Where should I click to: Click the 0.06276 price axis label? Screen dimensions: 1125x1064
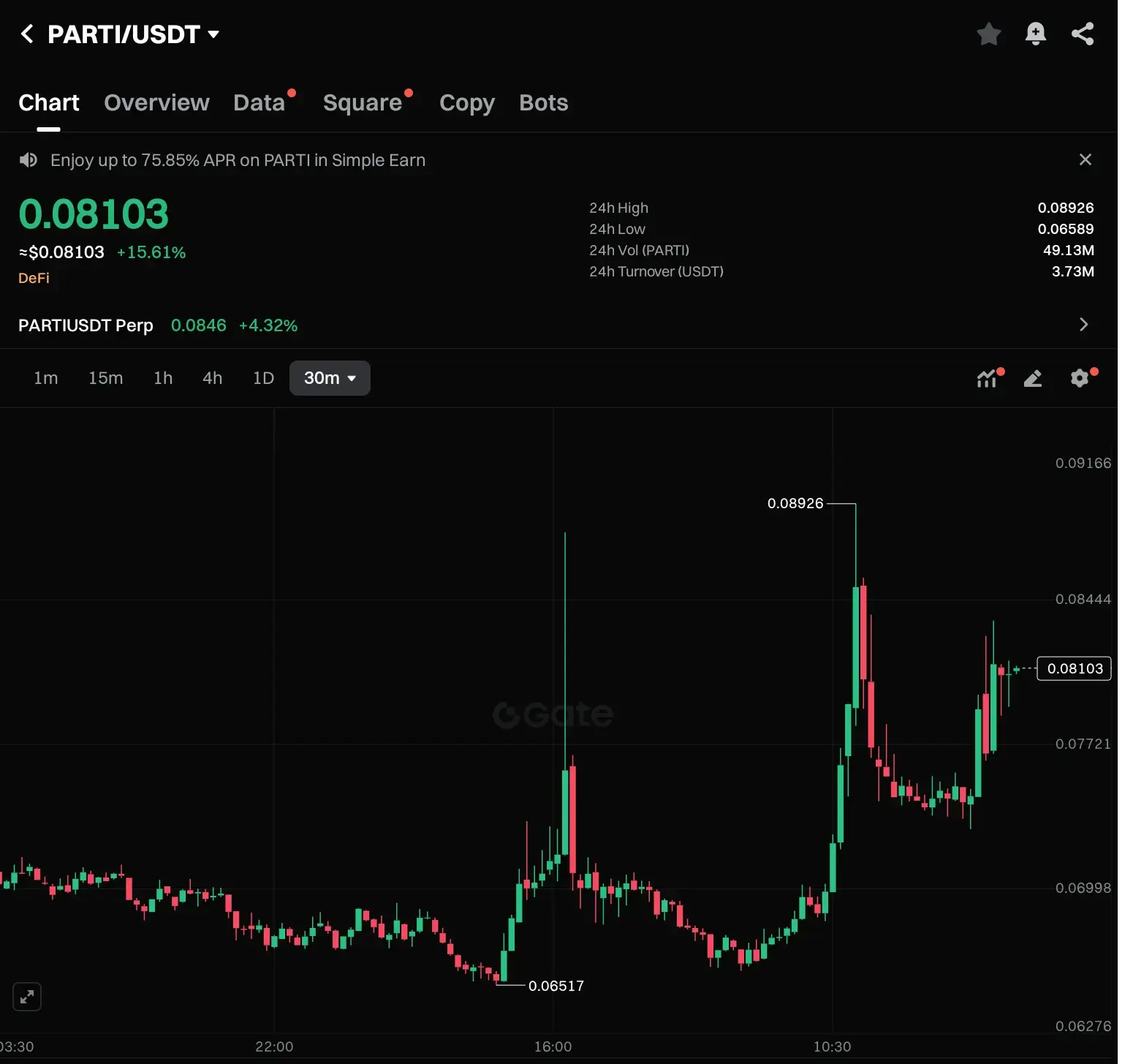tap(1083, 1026)
